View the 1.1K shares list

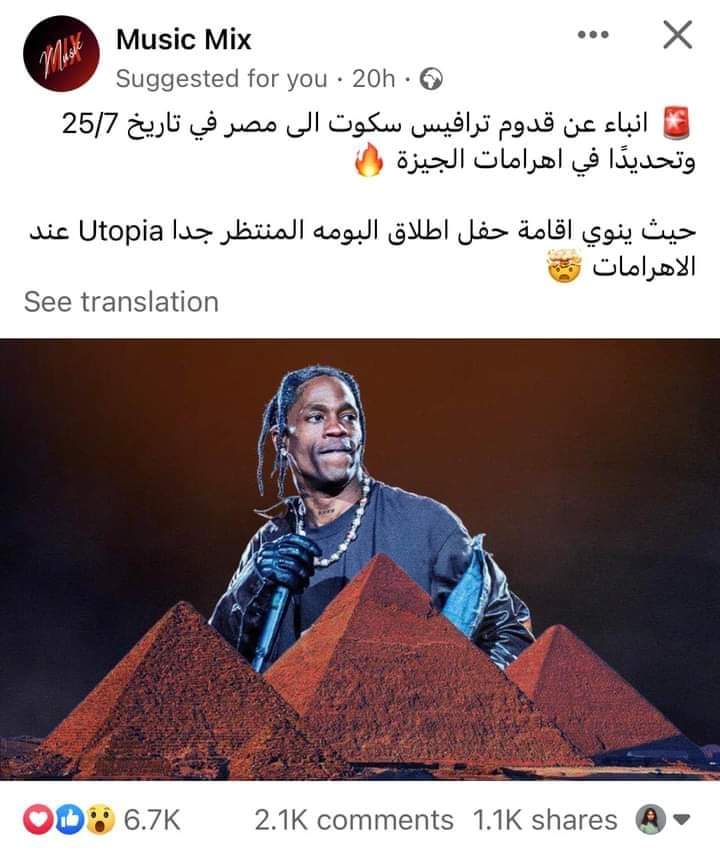pyautogui.click(x=545, y=820)
